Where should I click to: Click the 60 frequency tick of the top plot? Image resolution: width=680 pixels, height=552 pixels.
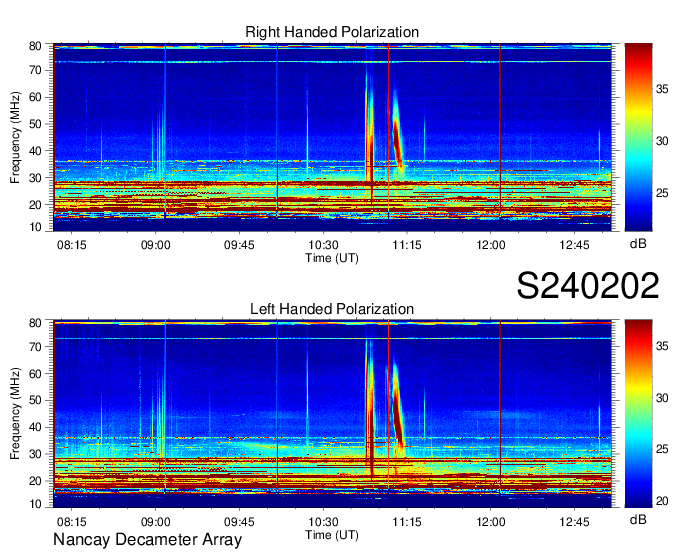coord(35,97)
